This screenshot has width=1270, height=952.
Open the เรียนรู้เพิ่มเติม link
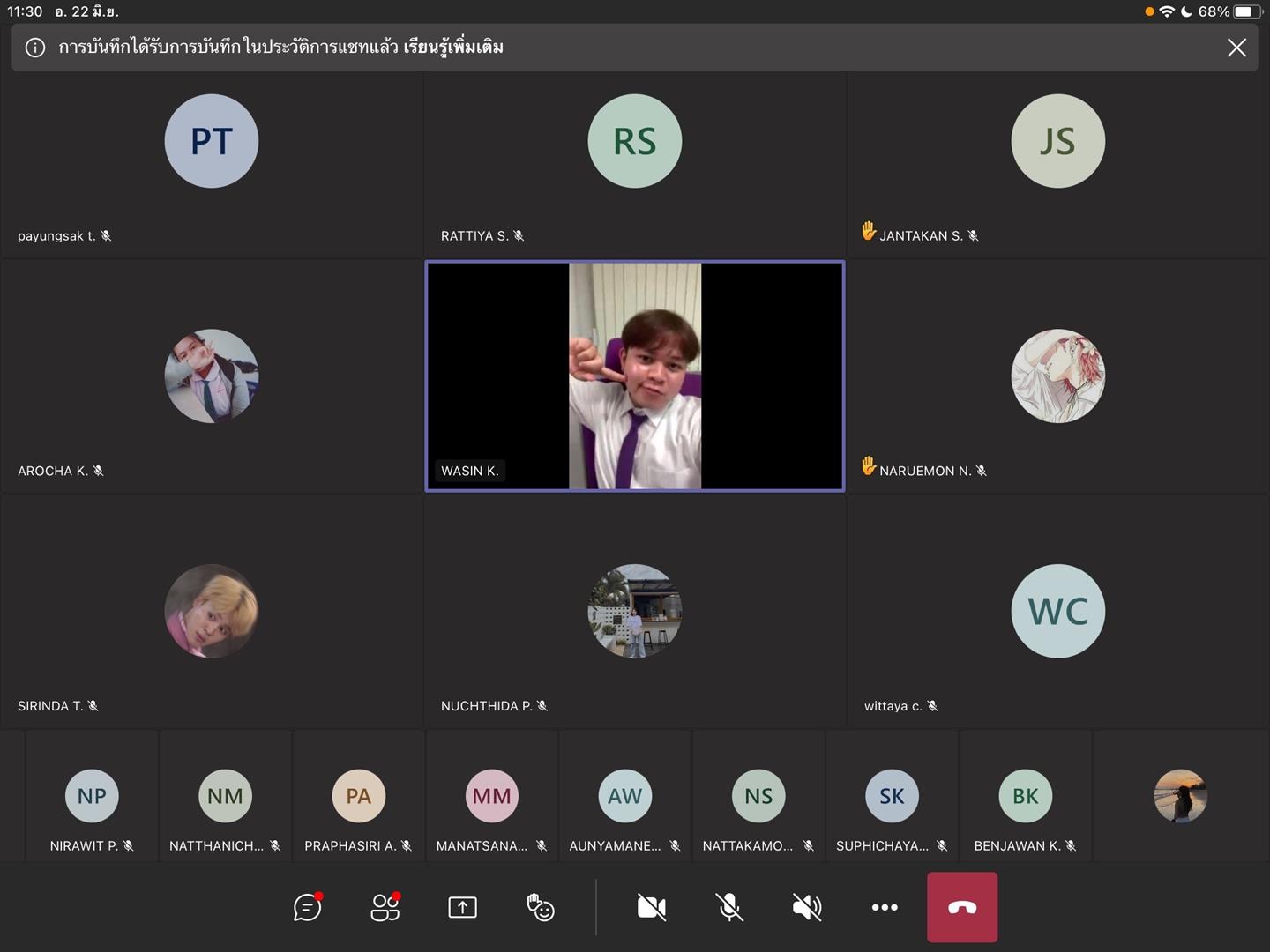coord(453,47)
